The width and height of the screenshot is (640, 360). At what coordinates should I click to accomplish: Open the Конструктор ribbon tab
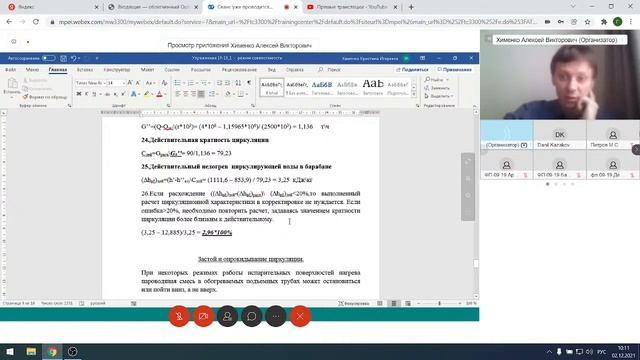pos(117,70)
